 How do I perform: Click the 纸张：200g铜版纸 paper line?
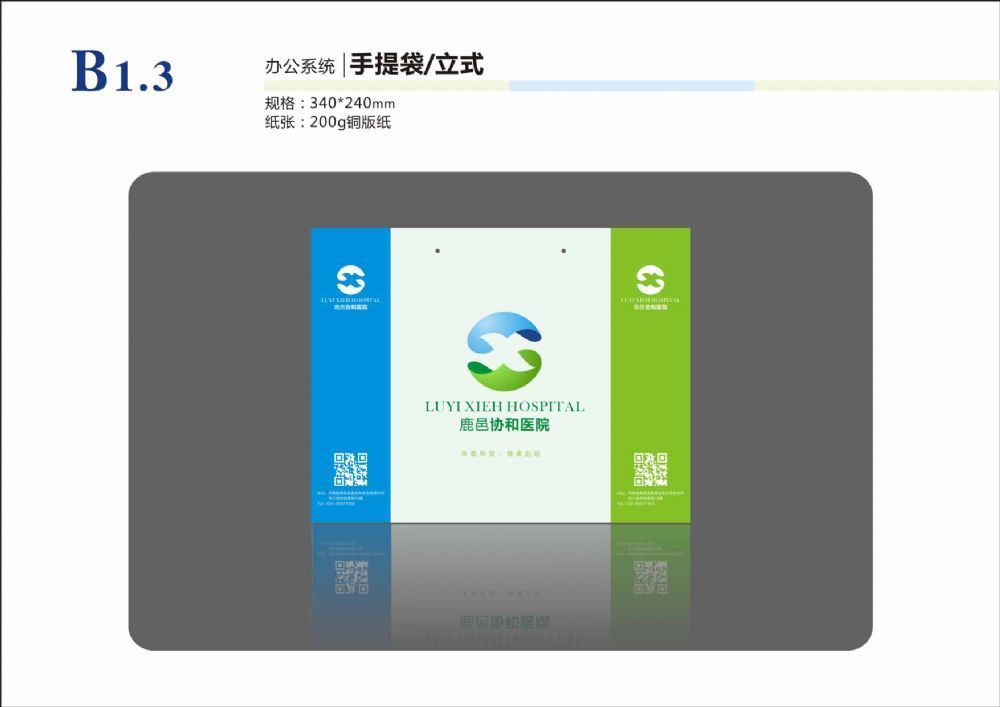pos(328,123)
